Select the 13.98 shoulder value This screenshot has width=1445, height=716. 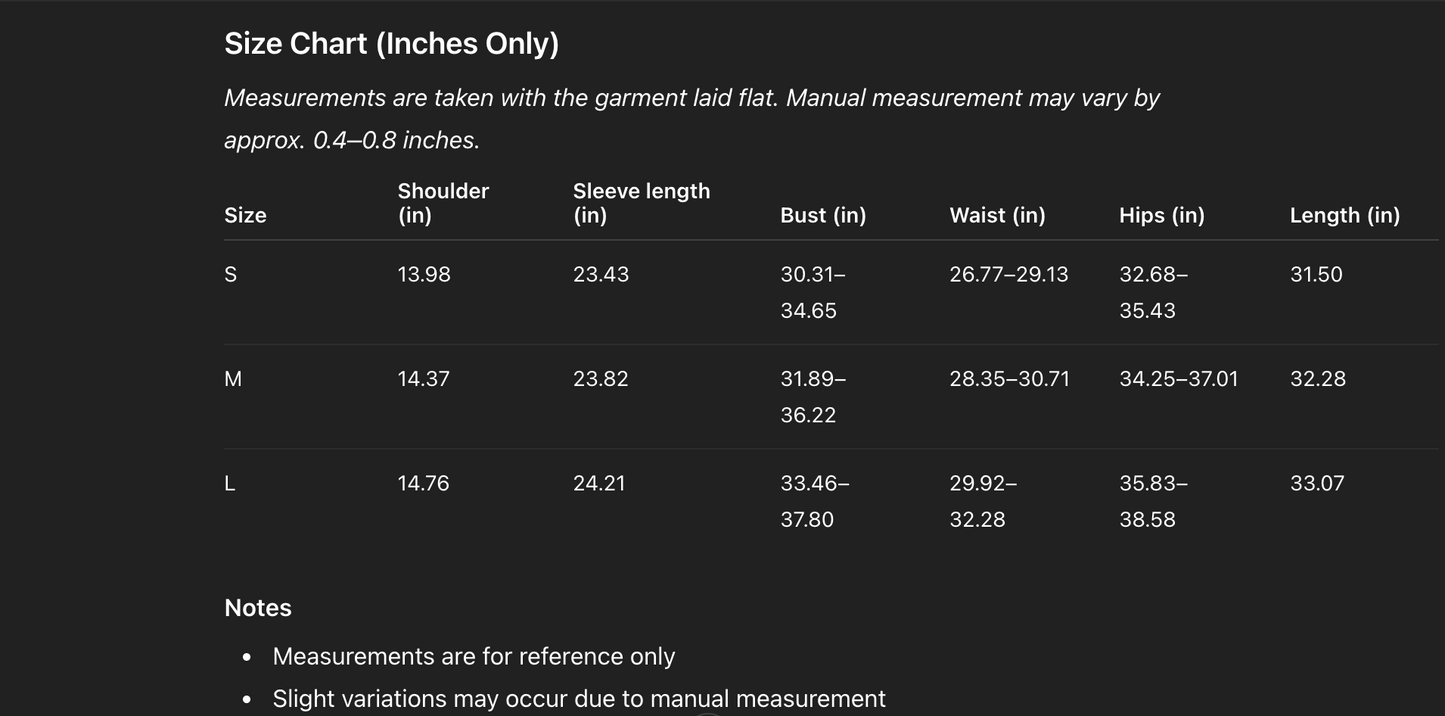424,275
